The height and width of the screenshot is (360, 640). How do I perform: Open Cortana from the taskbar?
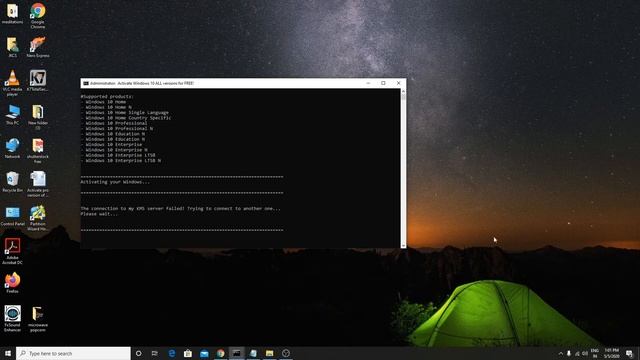point(138,353)
